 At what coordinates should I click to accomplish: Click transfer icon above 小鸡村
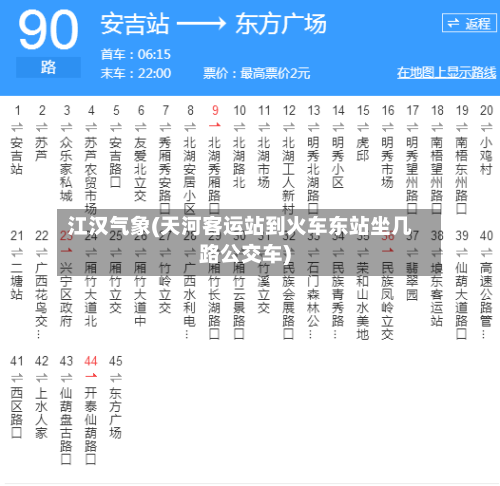[x=486, y=127]
